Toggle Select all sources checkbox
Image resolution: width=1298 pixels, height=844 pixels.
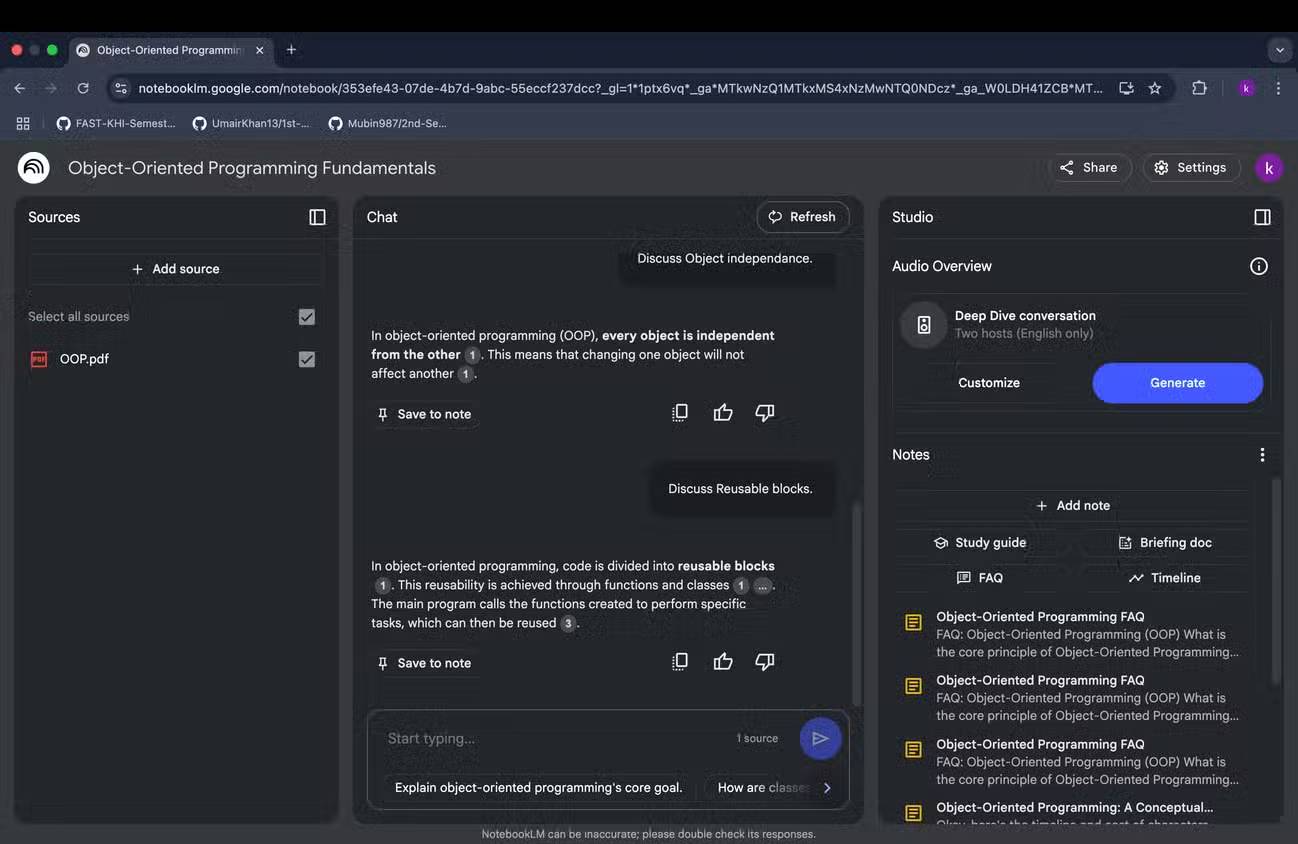point(307,317)
